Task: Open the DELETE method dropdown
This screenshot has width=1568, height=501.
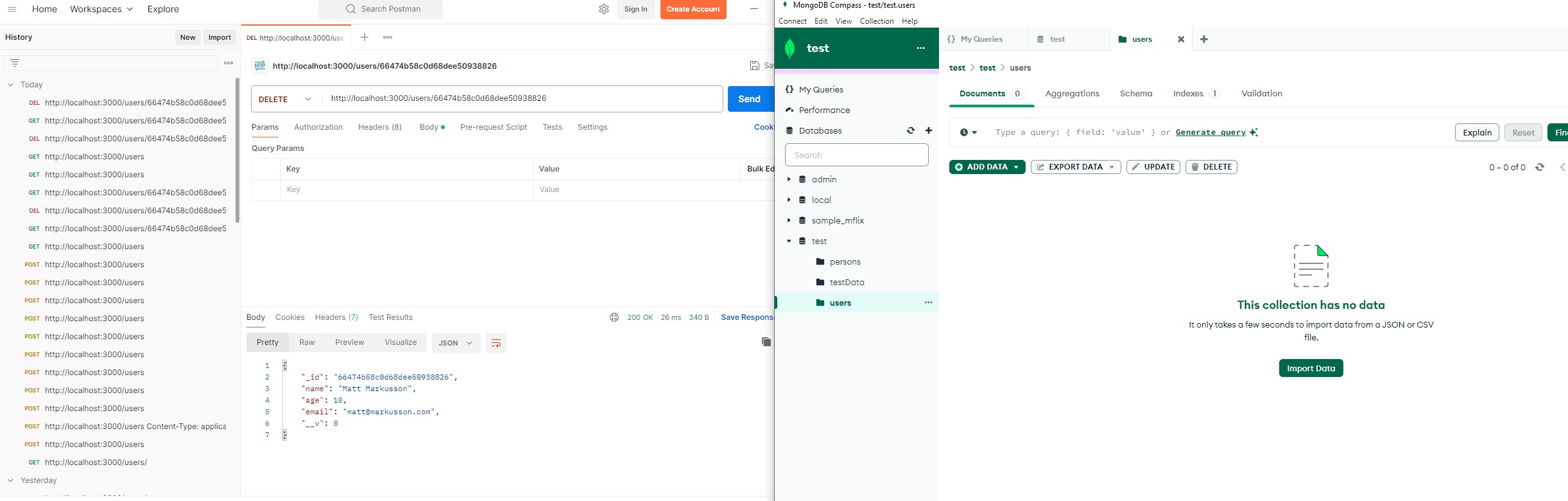Action: pyautogui.click(x=286, y=99)
